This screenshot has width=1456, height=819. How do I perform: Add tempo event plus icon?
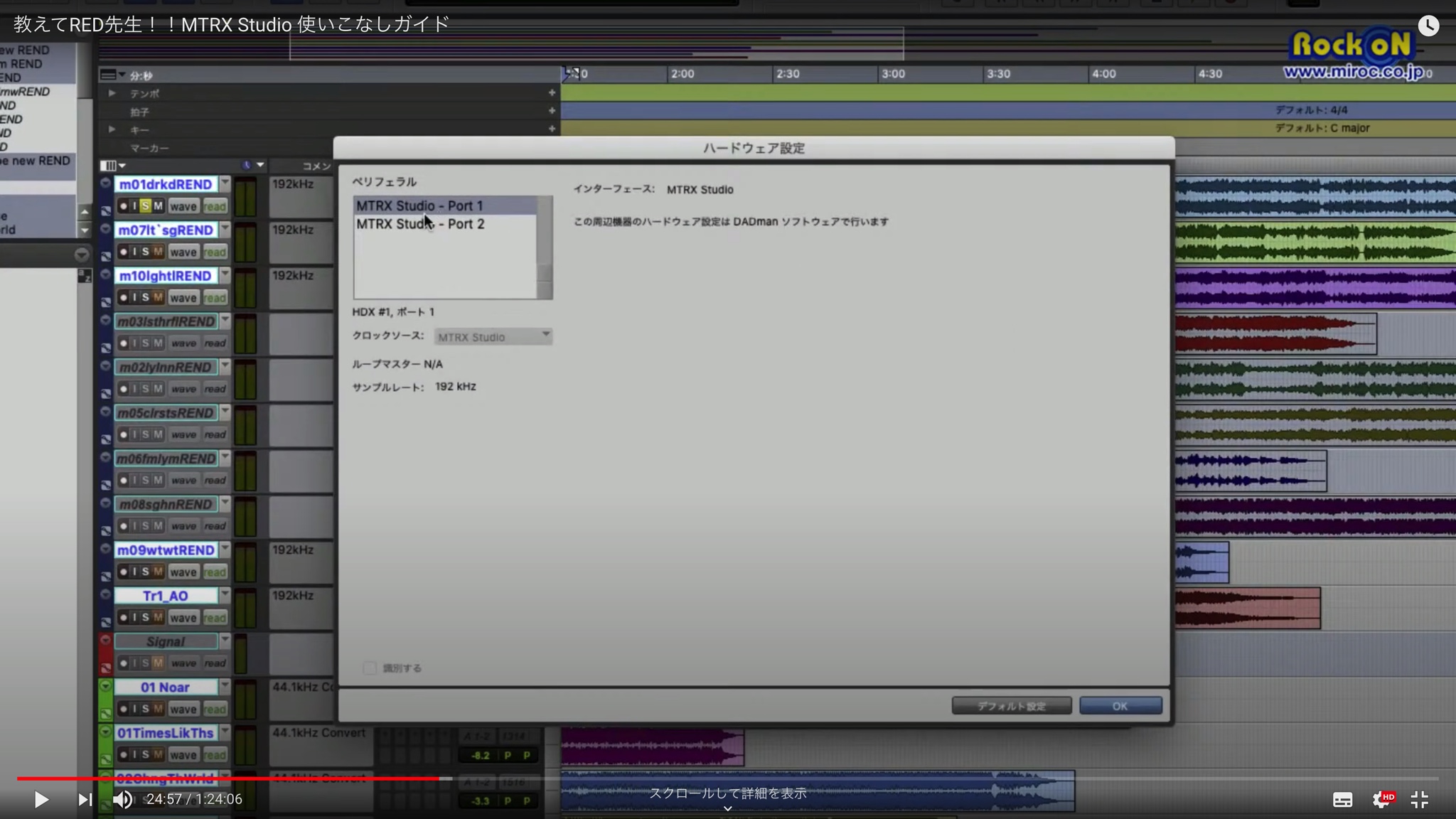pos(552,92)
